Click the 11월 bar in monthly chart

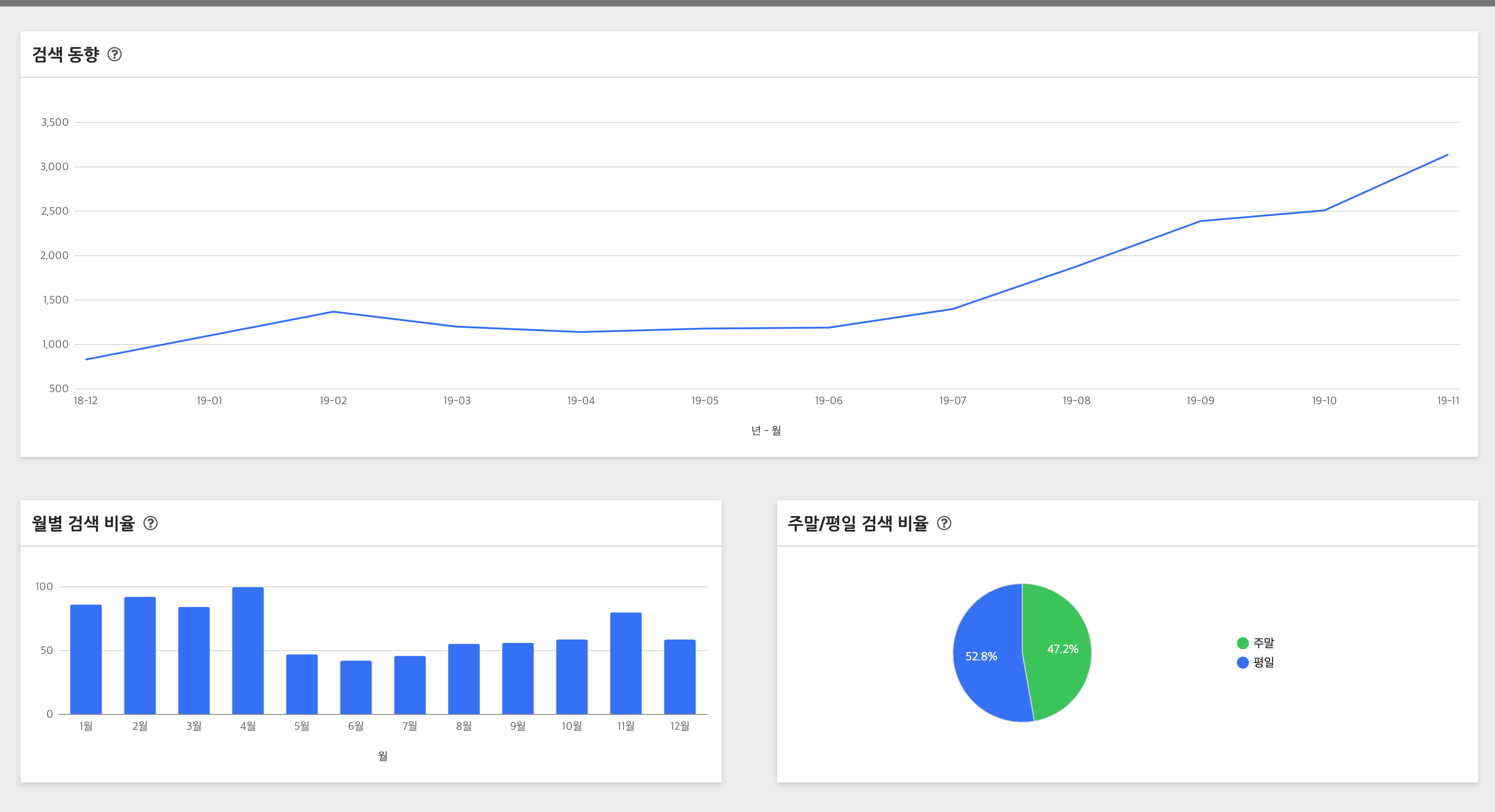click(626, 663)
